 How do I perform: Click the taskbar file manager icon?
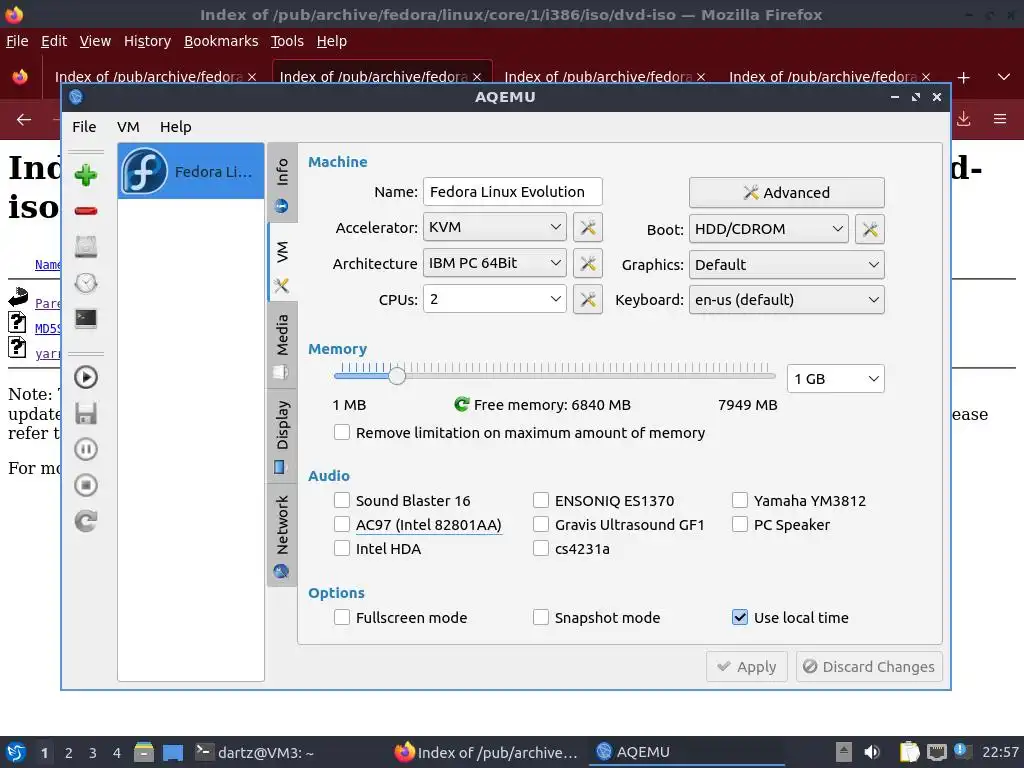tap(144, 752)
